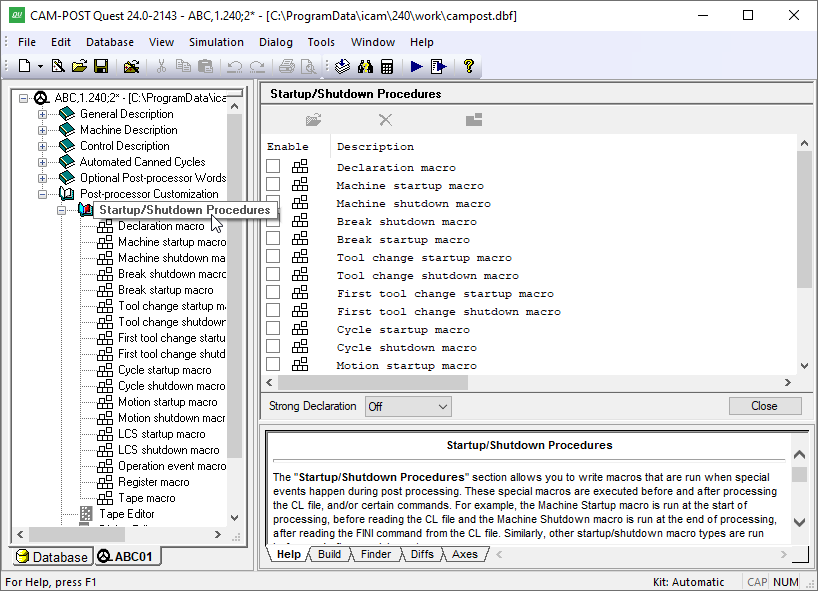The width and height of the screenshot is (818, 591).
Task: Collapse the Post-processor Customization node
Action: click(x=43, y=195)
